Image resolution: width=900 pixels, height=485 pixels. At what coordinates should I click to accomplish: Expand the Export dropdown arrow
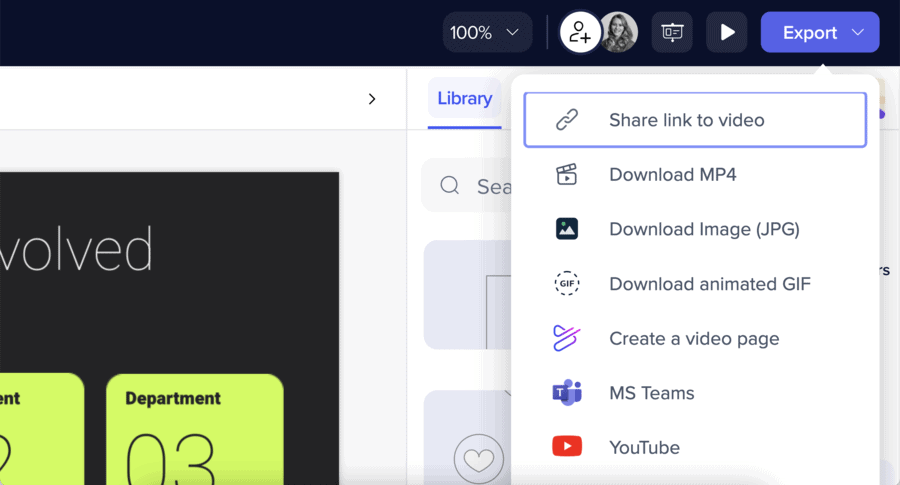pos(858,33)
